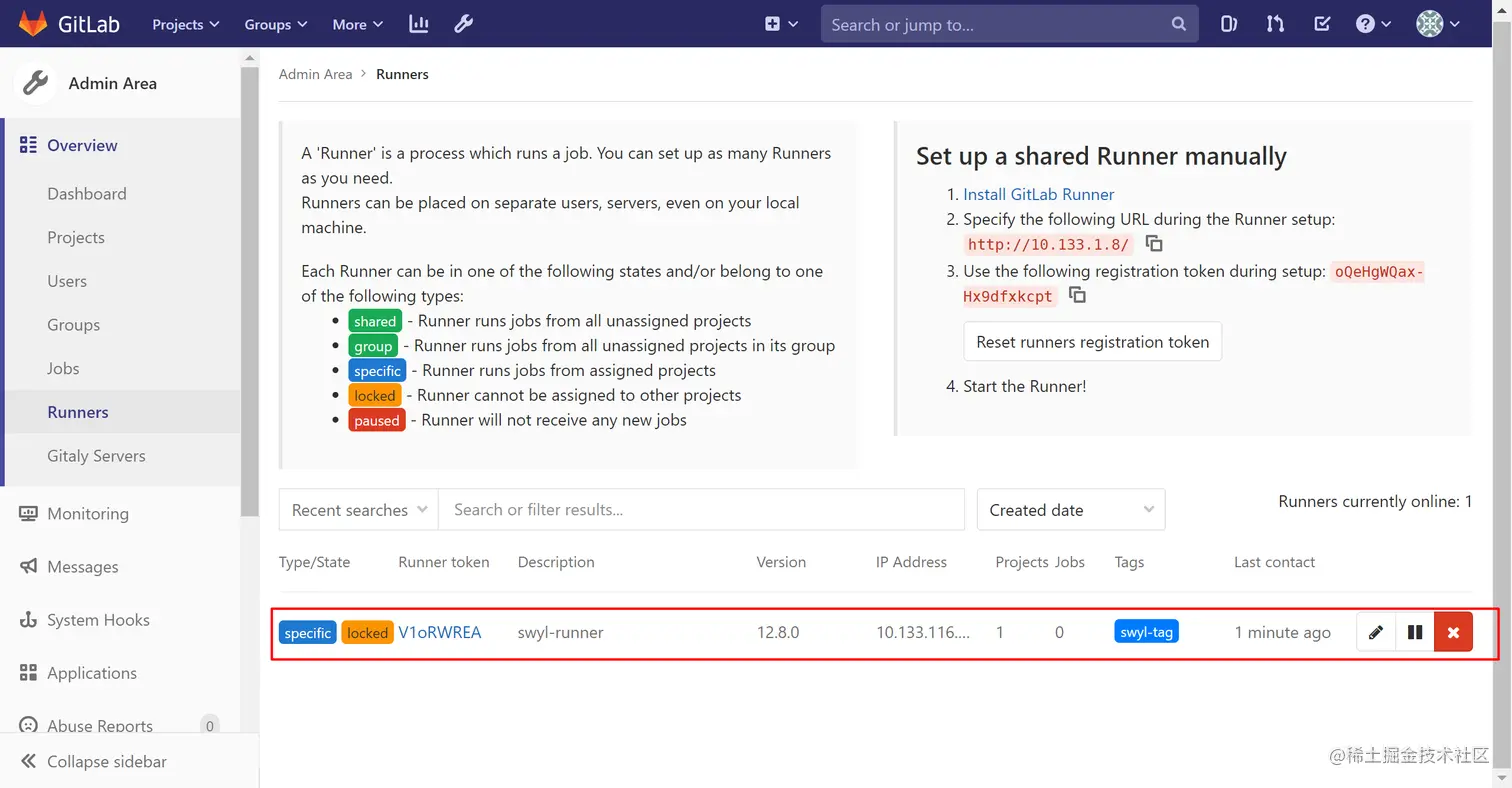Open Projects in the sidebar
1512x788 pixels.
[x=76, y=237]
